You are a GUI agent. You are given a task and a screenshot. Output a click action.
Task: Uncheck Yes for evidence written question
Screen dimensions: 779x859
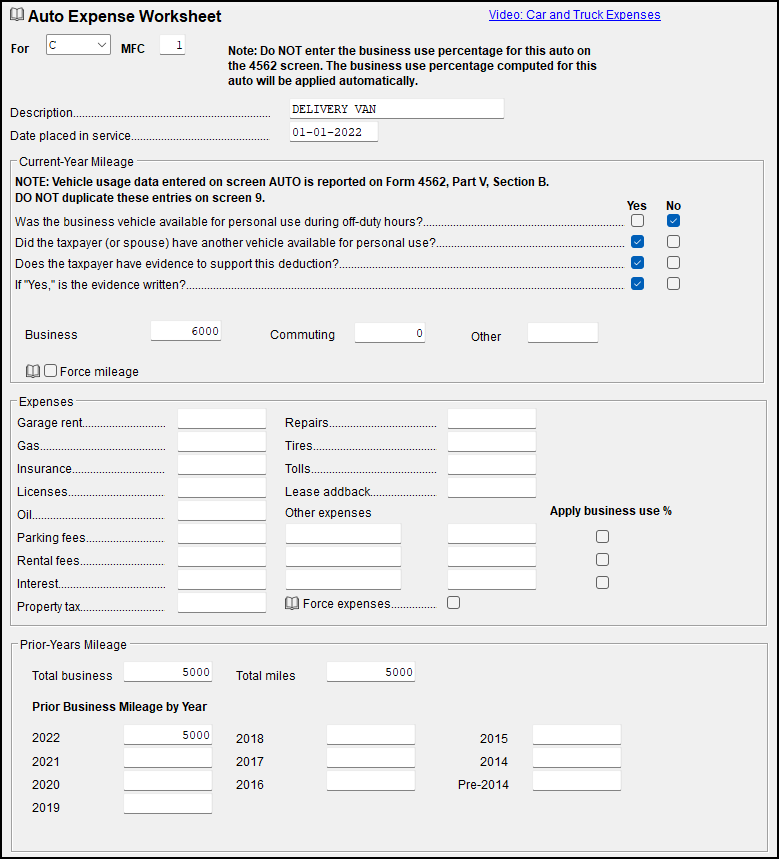[x=637, y=283]
